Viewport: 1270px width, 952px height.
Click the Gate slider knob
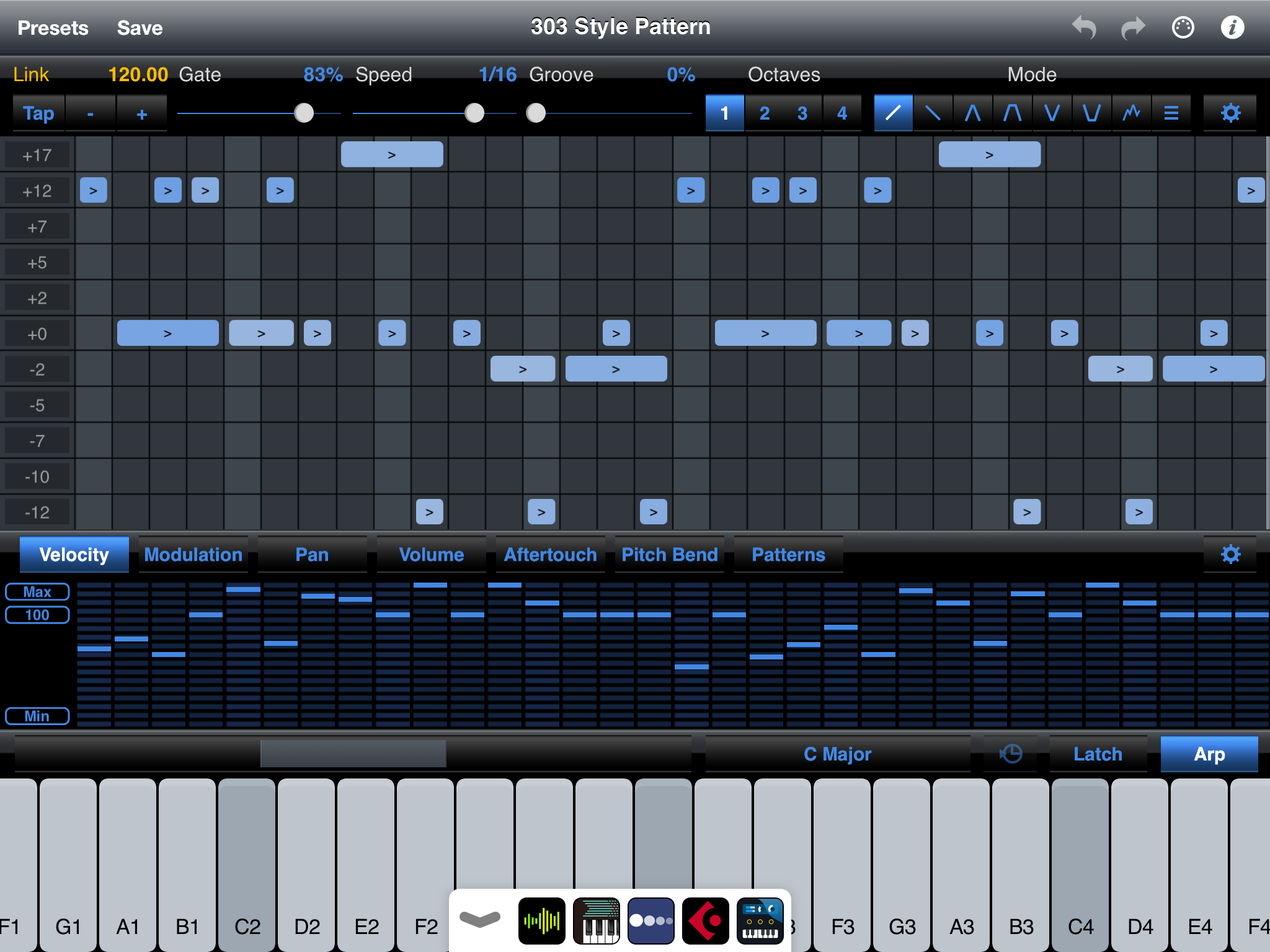(x=304, y=113)
